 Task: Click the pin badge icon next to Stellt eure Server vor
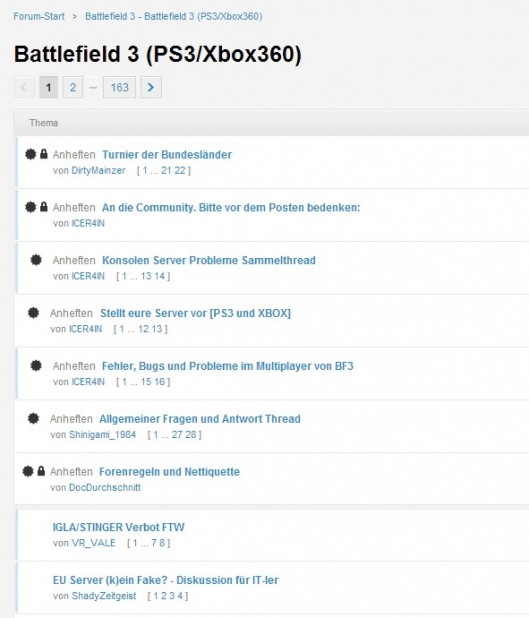34,313
